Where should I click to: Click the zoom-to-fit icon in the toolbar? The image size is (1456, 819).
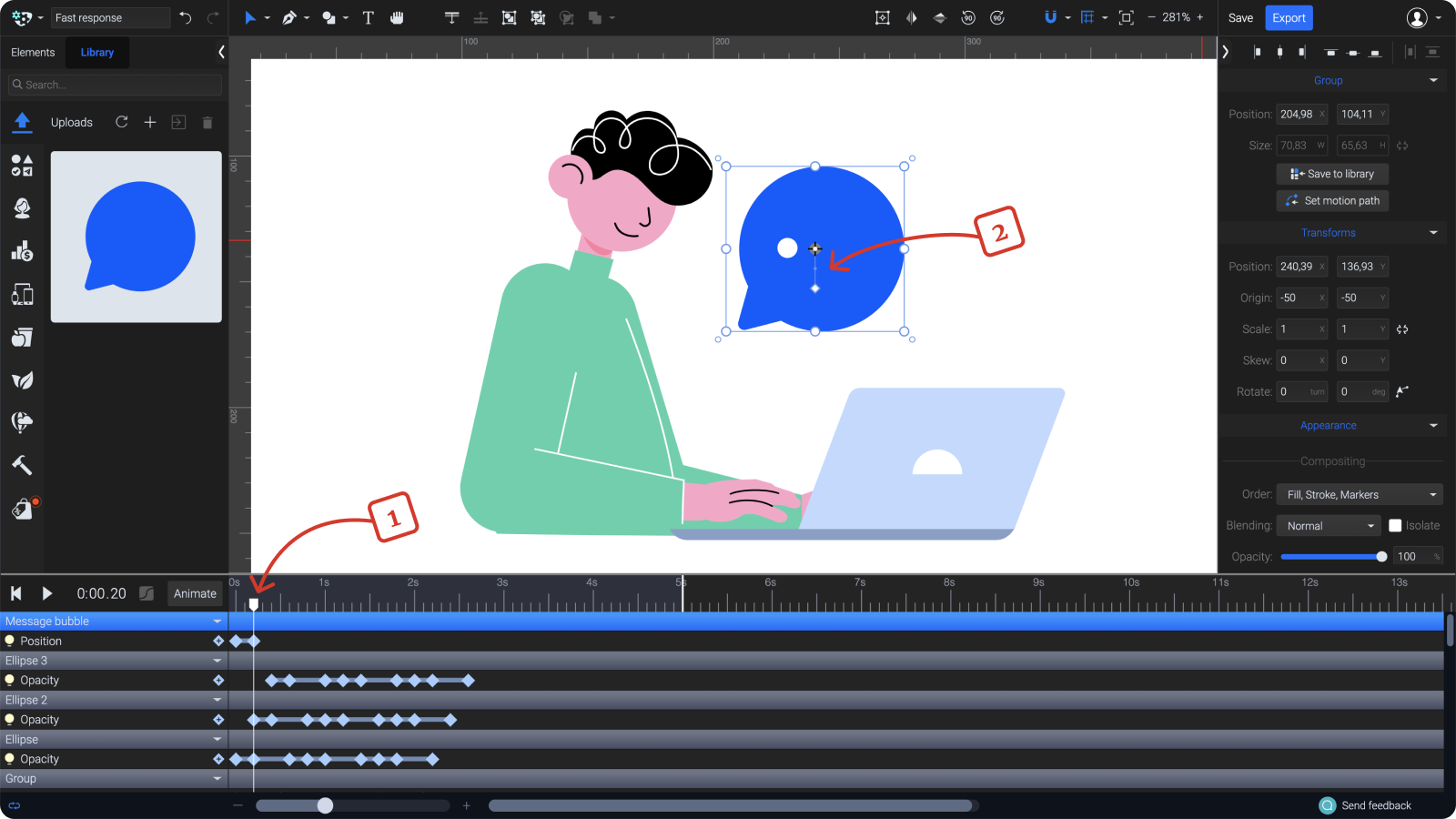click(x=1126, y=17)
